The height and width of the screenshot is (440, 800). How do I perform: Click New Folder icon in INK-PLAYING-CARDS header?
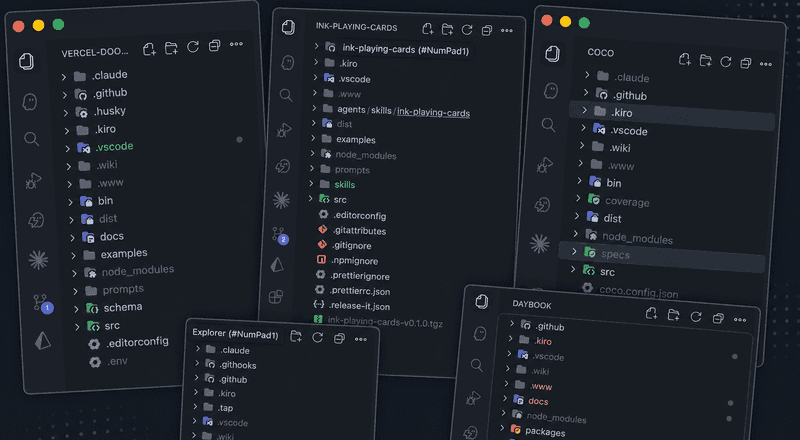[447, 30]
